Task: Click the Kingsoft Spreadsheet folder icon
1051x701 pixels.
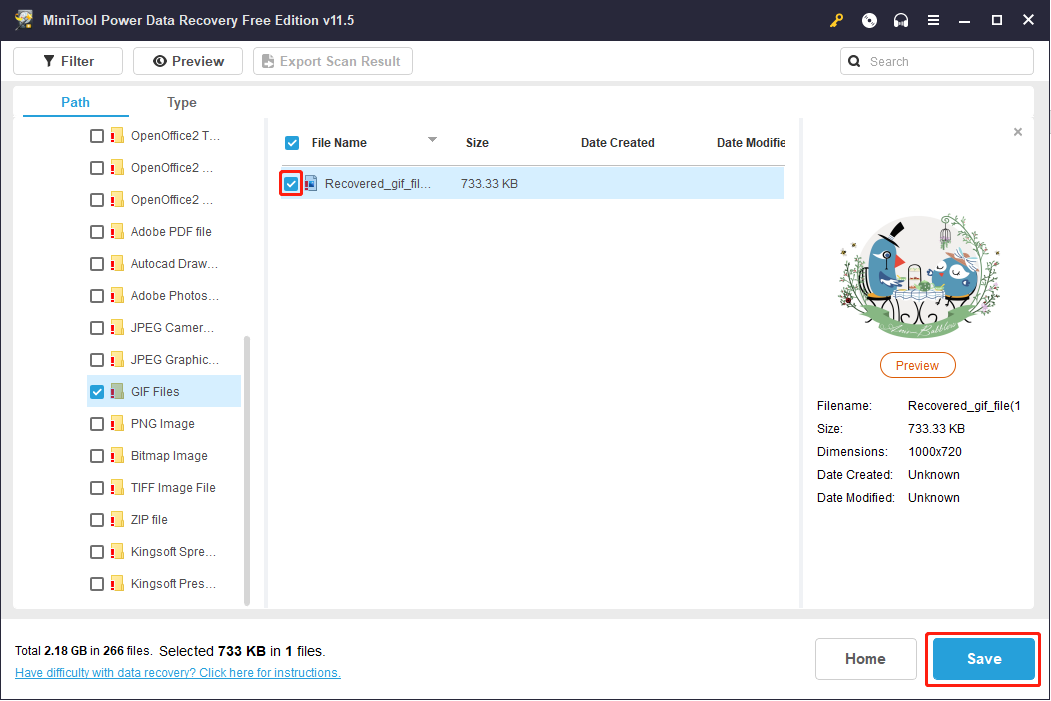Action: tap(117, 552)
